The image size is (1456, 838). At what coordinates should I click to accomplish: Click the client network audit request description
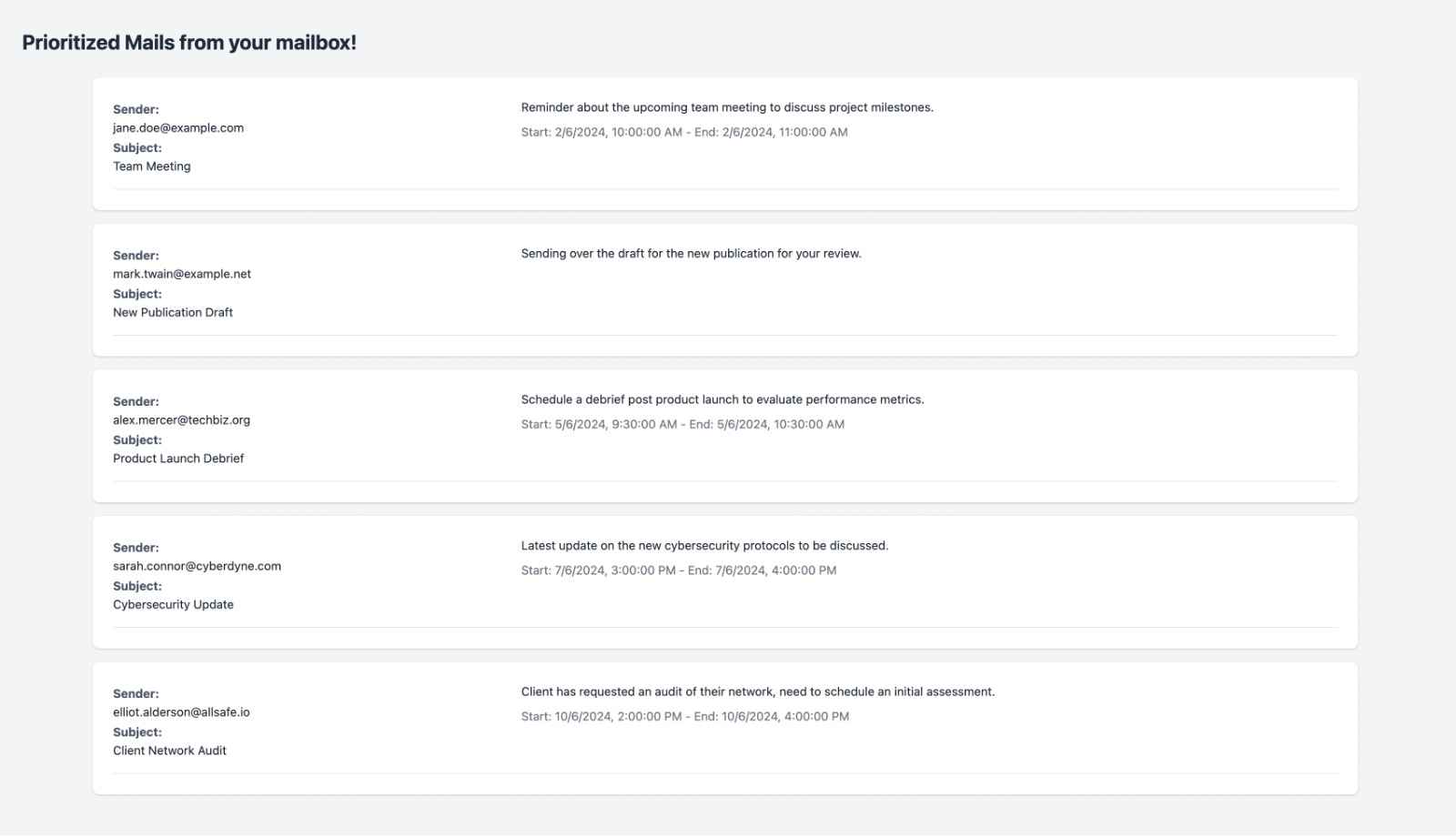click(x=758, y=692)
